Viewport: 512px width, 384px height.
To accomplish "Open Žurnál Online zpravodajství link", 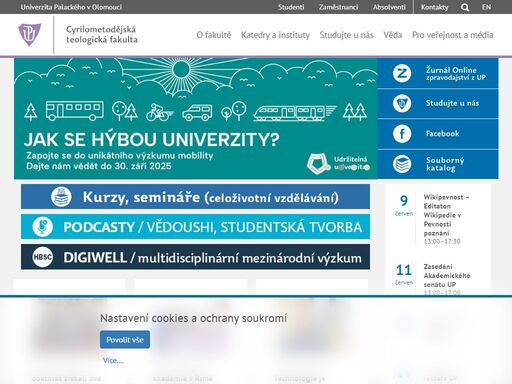I will tap(456, 73).
